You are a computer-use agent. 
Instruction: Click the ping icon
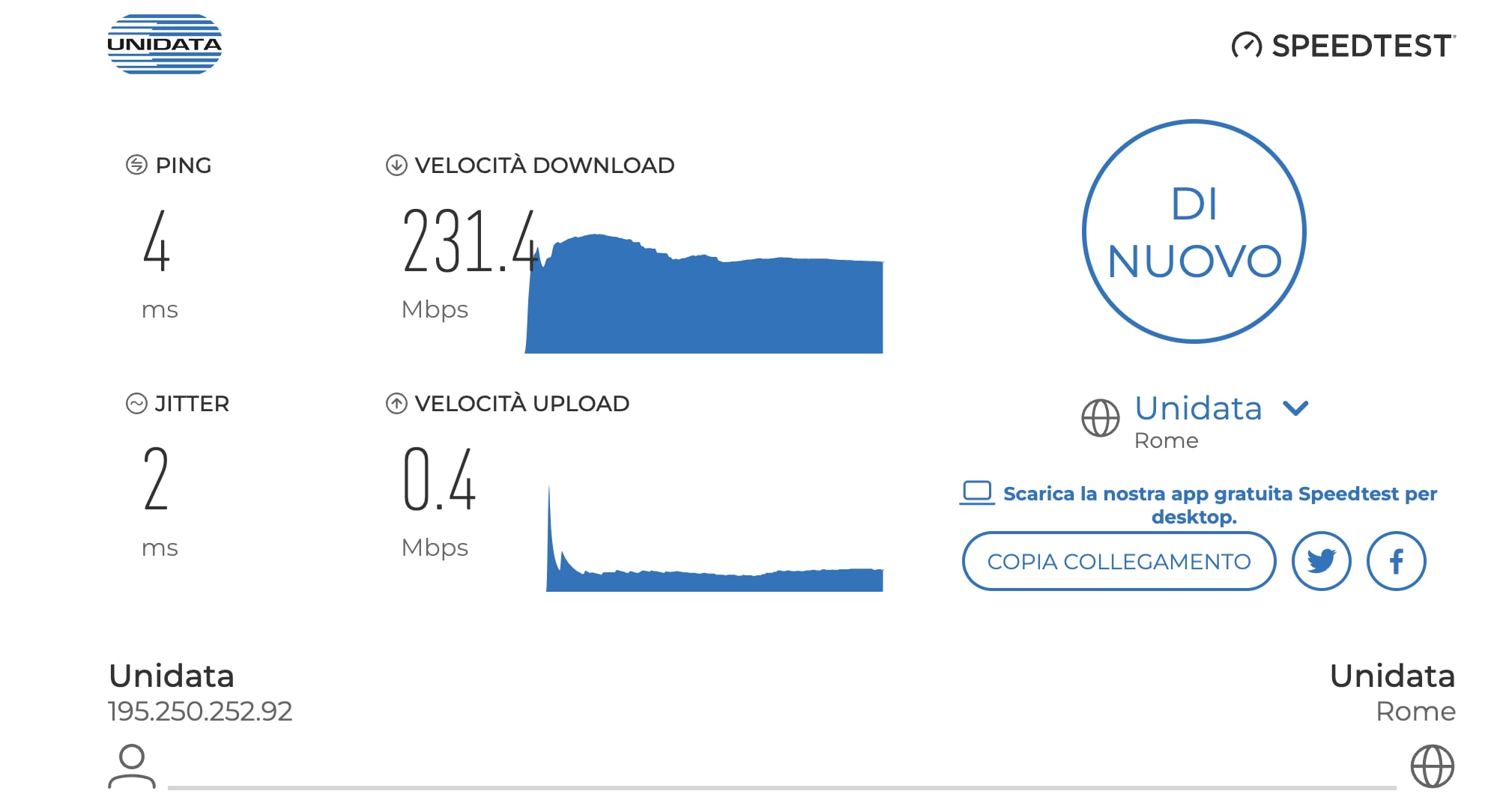(136, 165)
